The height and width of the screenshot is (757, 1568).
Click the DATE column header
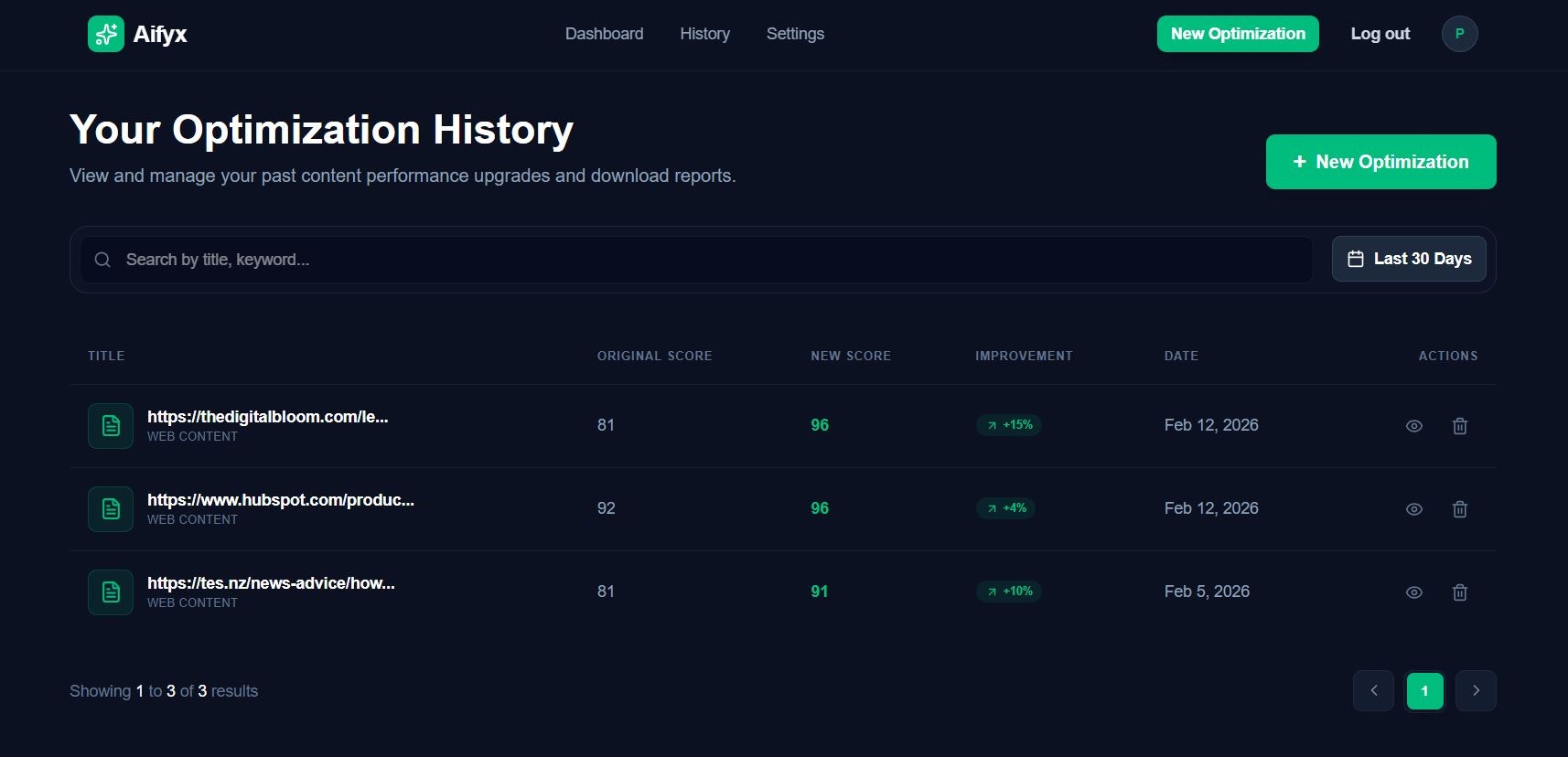pos(1181,356)
